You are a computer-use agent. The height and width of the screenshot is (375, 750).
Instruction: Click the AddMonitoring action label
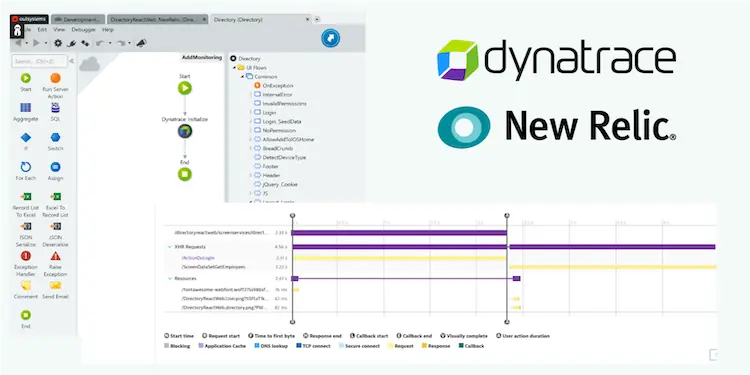[201, 57]
